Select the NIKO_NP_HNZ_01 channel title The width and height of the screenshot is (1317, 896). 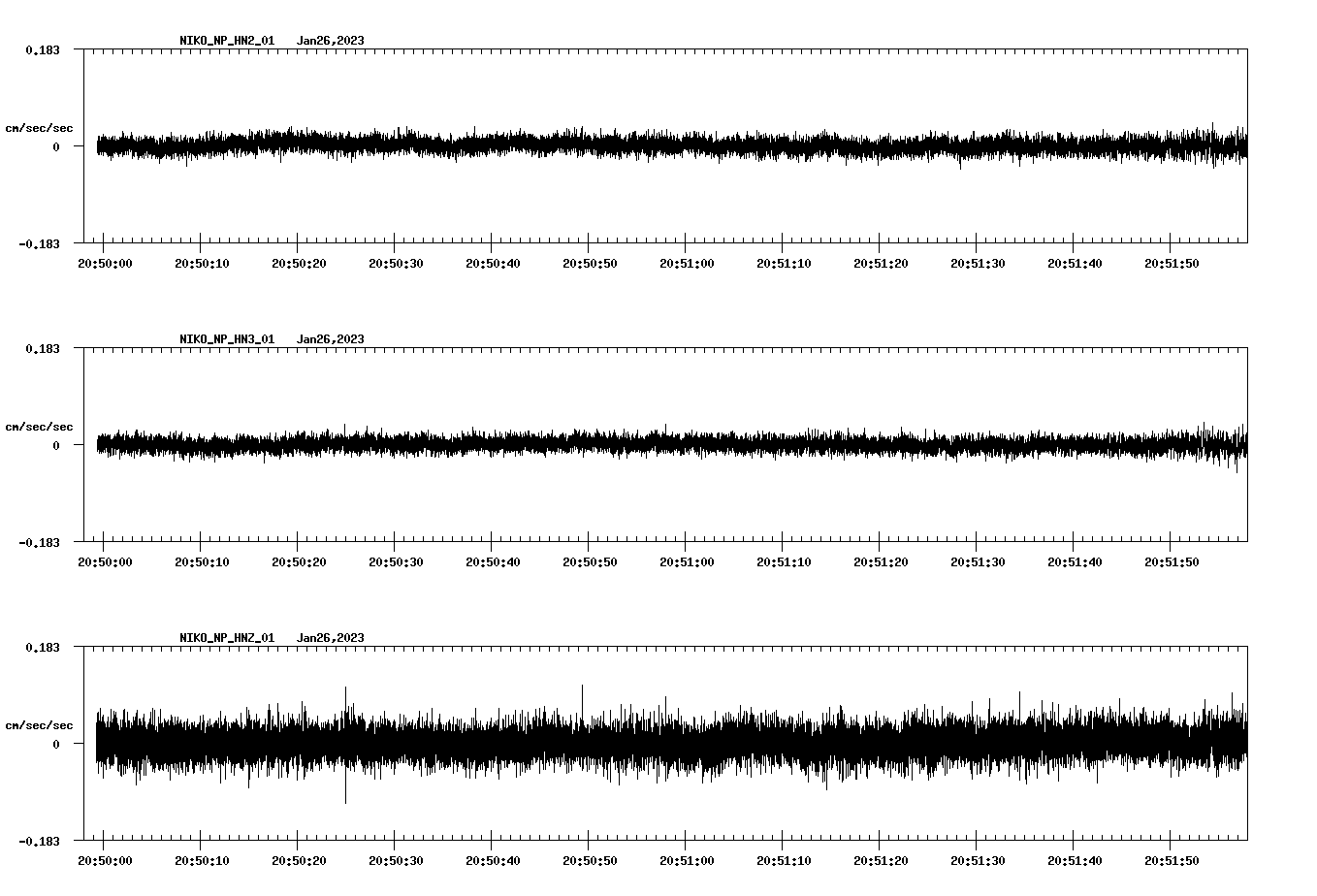tap(227, 638)
